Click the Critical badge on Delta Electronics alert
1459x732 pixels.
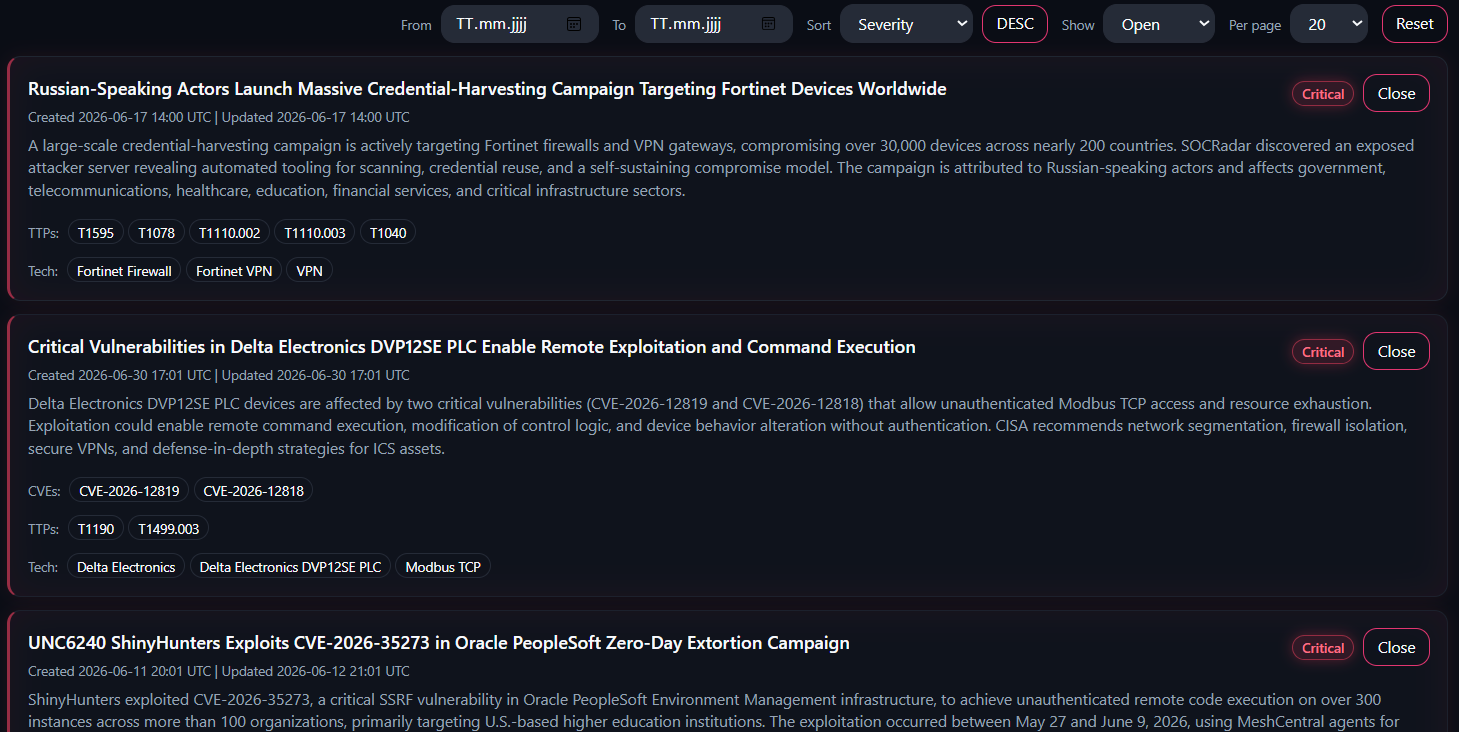click(x=1323, y=352)
